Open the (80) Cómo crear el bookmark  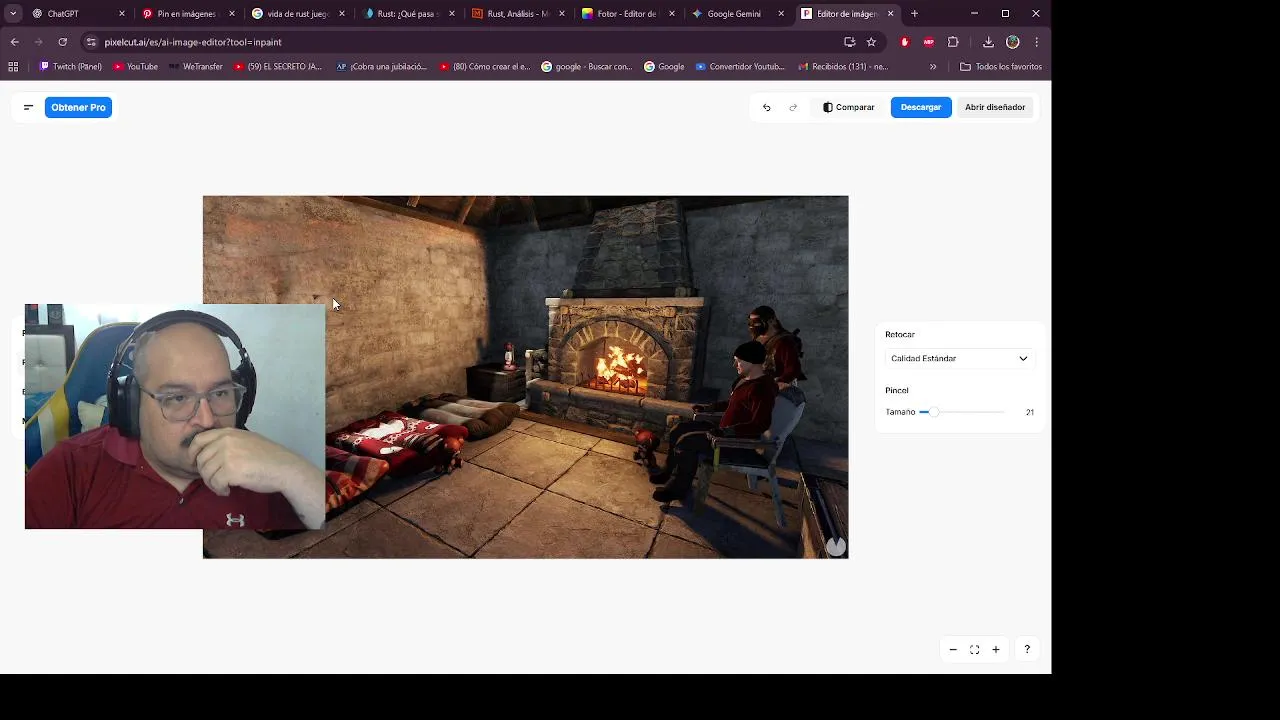pyautogui.click(x=485, y=67)
